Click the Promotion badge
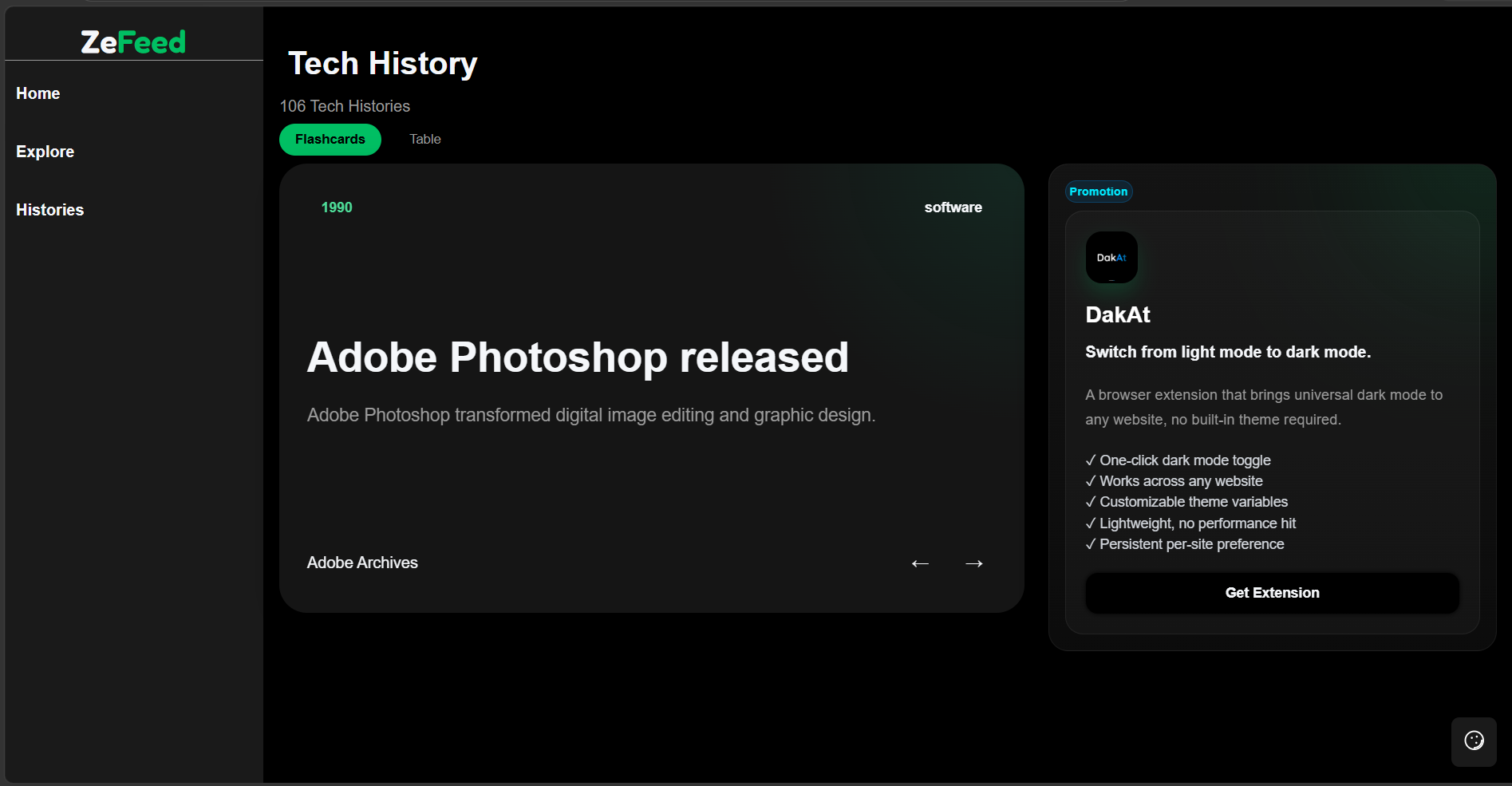Image resolution: width=1512 pixels, height=786 pixels. pyautogui.click(x=1099, y=192)
